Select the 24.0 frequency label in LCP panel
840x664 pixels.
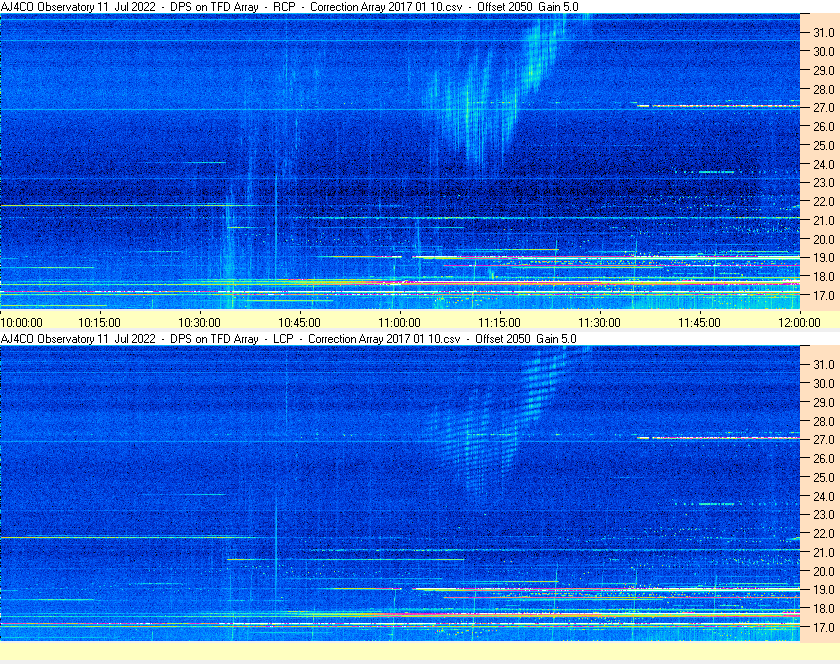pos(823,496)
